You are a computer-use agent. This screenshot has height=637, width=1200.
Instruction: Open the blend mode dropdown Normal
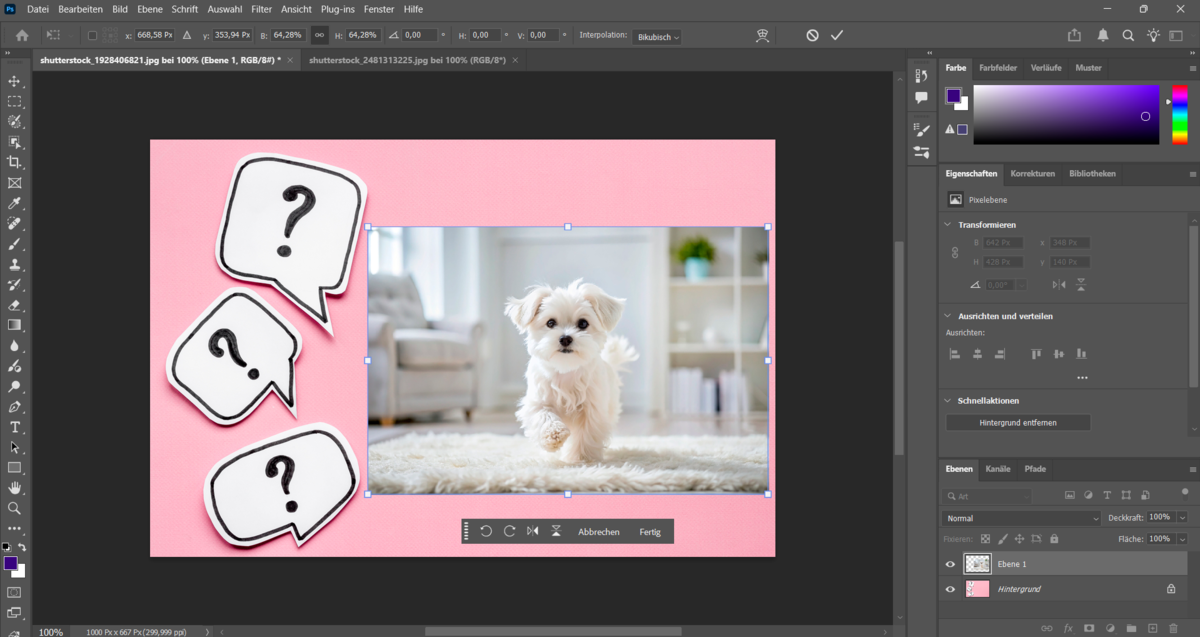(1020, 518)
